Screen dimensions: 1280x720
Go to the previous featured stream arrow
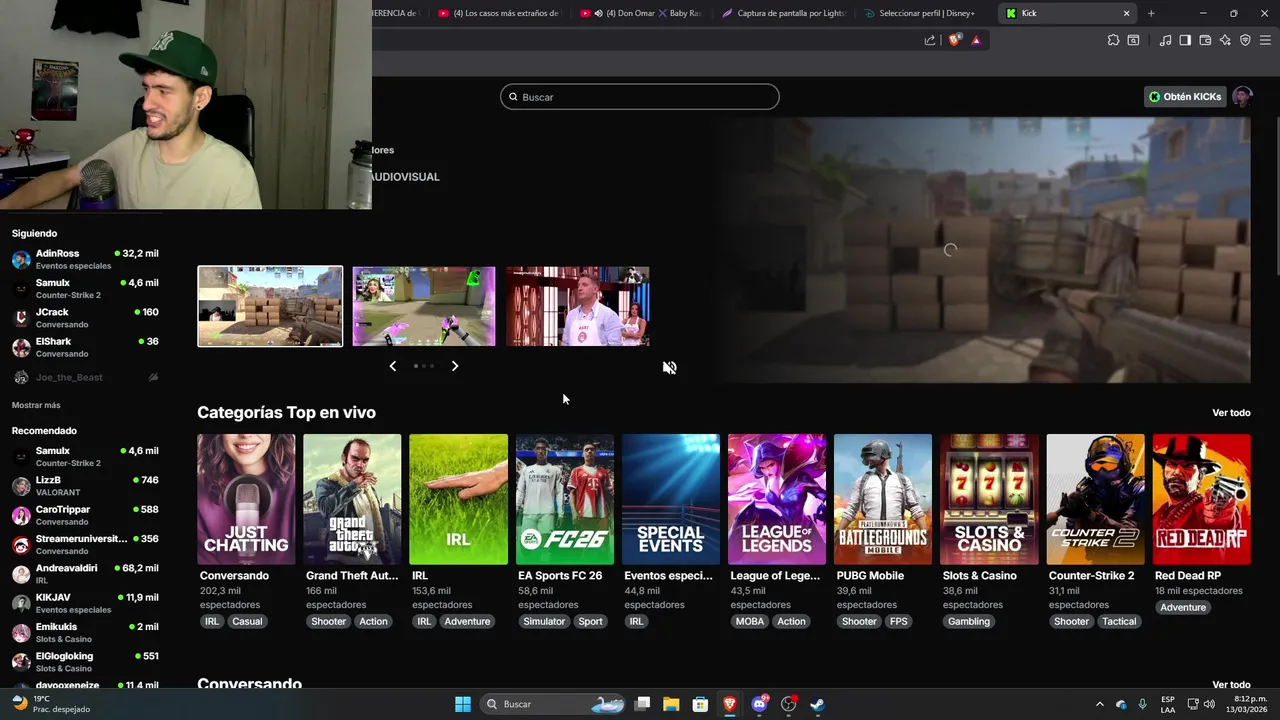[392, 366]
